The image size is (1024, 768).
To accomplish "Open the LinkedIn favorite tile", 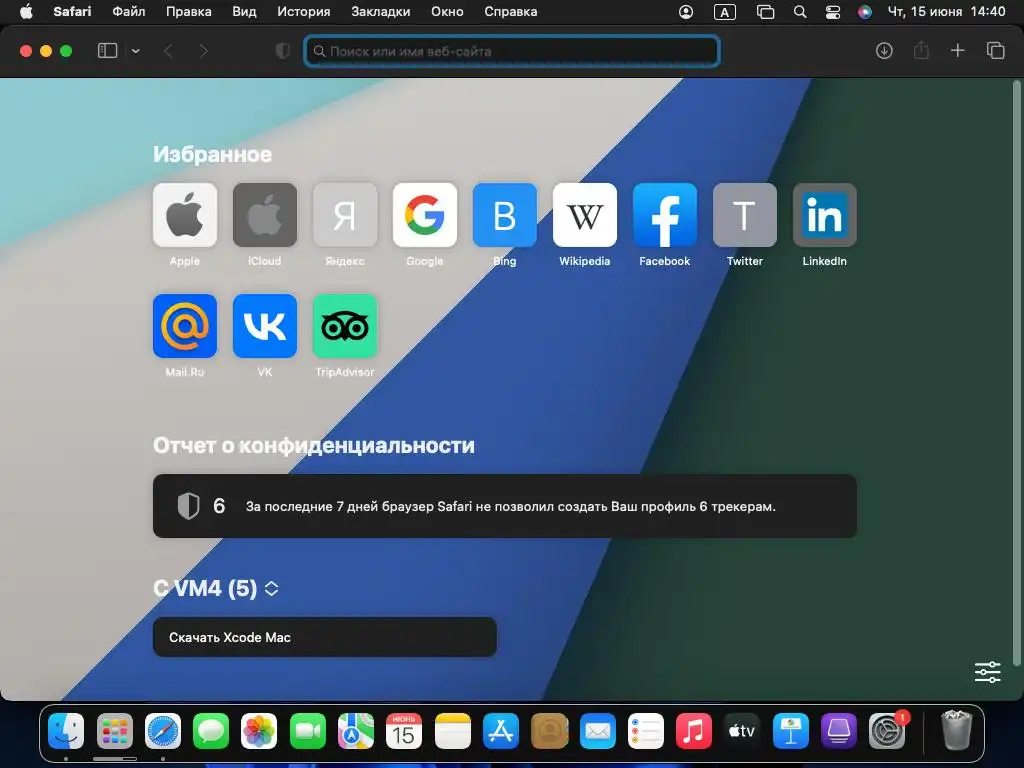I will coord(825,215).
